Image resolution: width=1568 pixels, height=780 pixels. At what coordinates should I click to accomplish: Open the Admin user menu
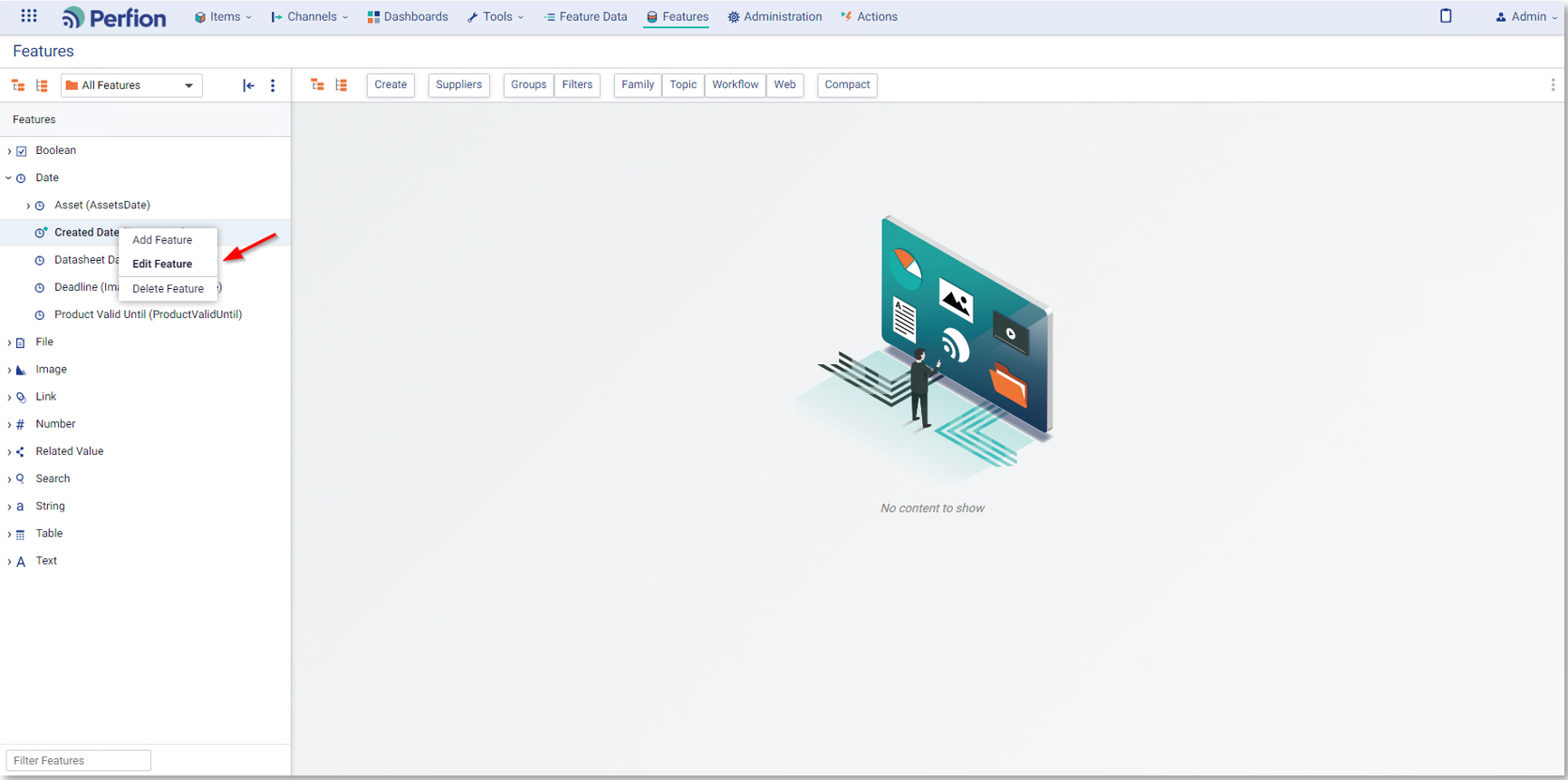pos(1526,16)
